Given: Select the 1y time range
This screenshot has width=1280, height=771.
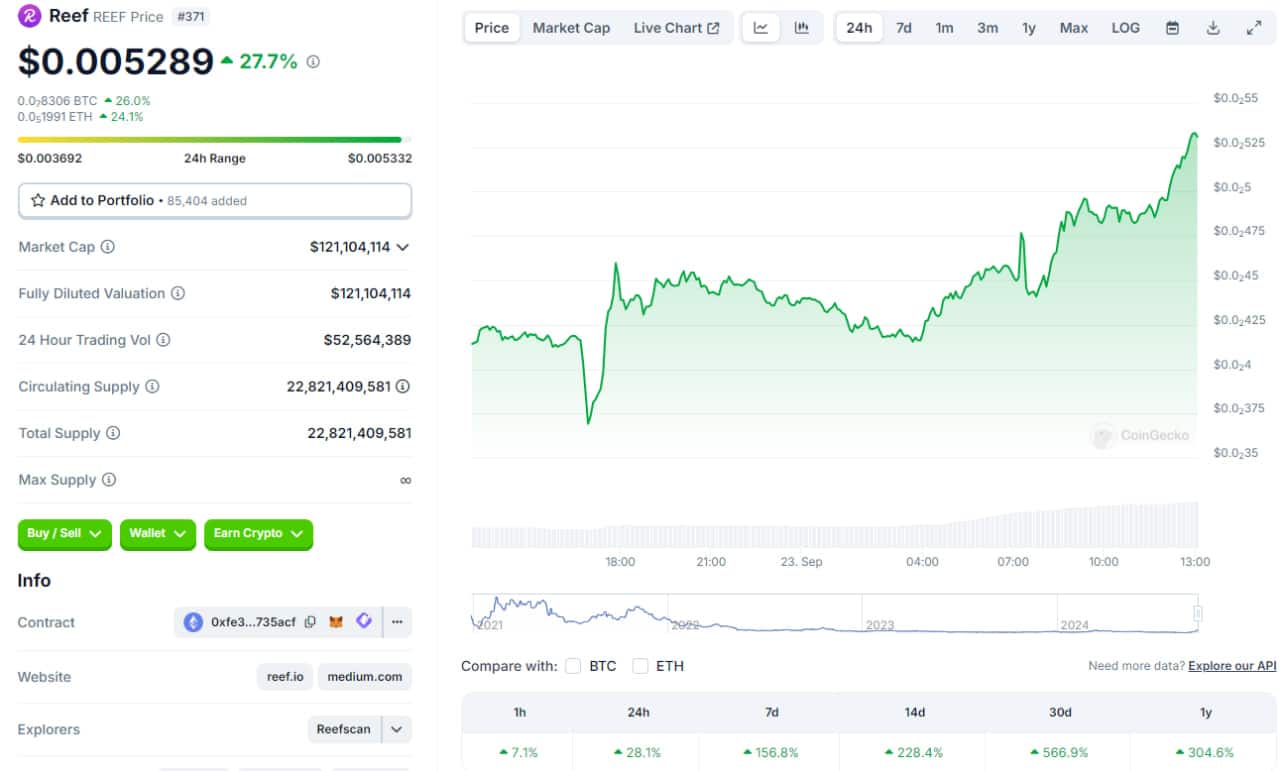Looking at the screenshot, I should [x=1029, y=28].
